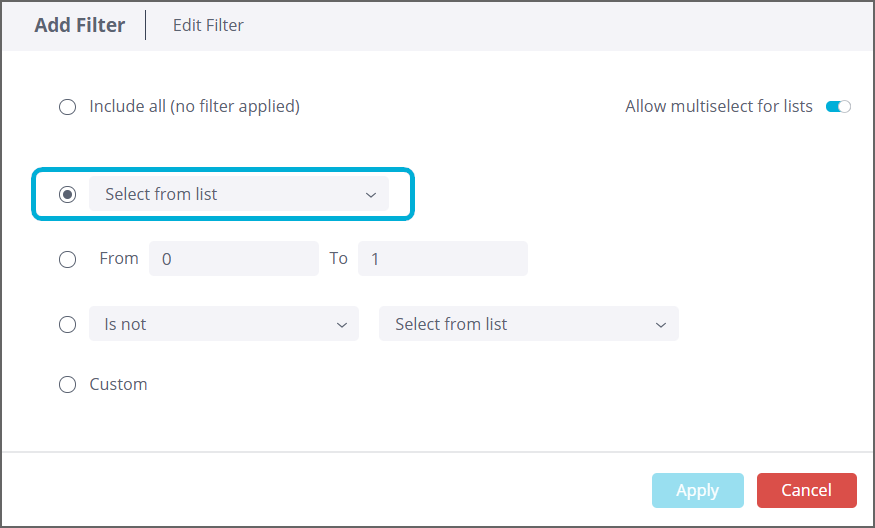Expand the Is not operator dropdown
Screen dimensions: 875x528
(x=223, y=324)
